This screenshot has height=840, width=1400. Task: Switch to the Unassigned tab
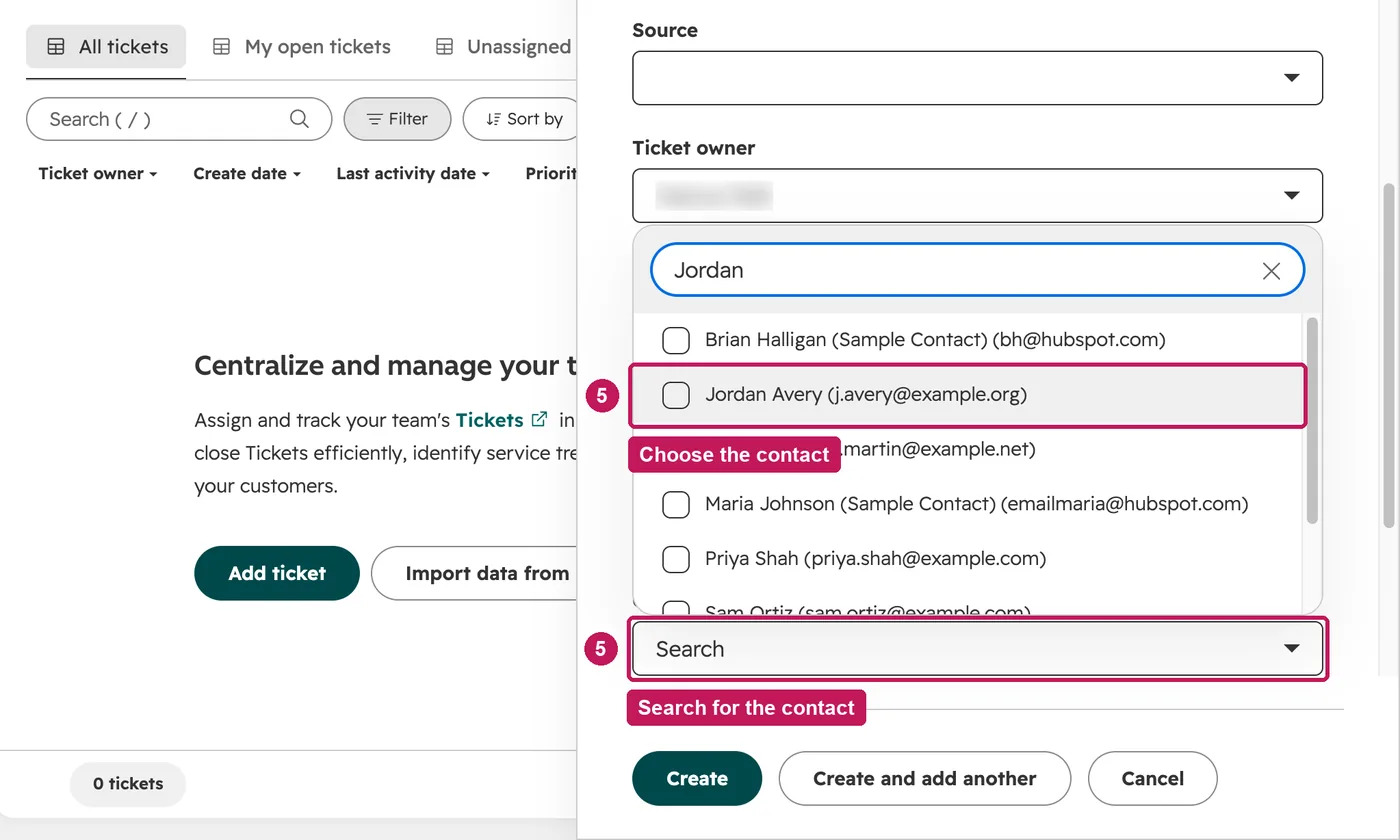[503, 47]
